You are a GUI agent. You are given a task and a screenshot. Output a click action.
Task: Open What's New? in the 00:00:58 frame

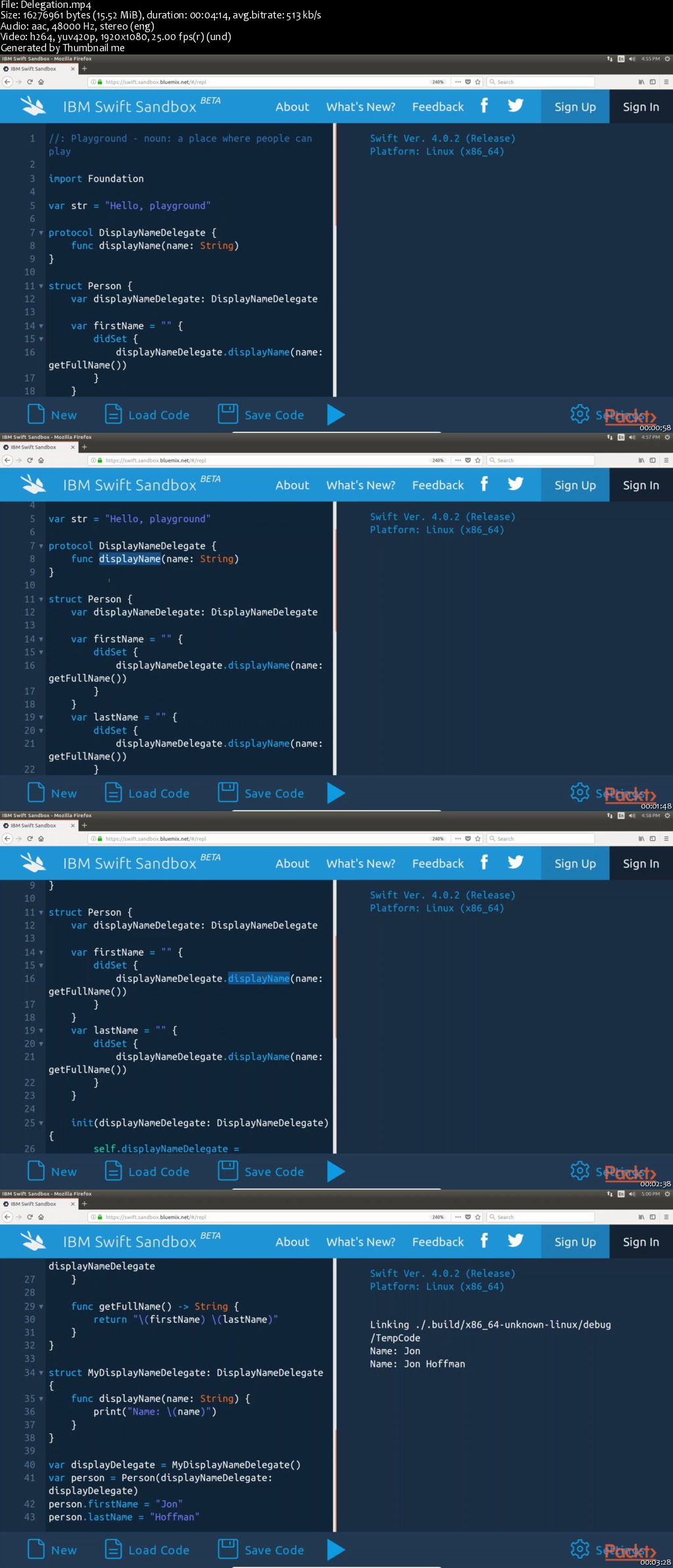(x=361, y=106)
